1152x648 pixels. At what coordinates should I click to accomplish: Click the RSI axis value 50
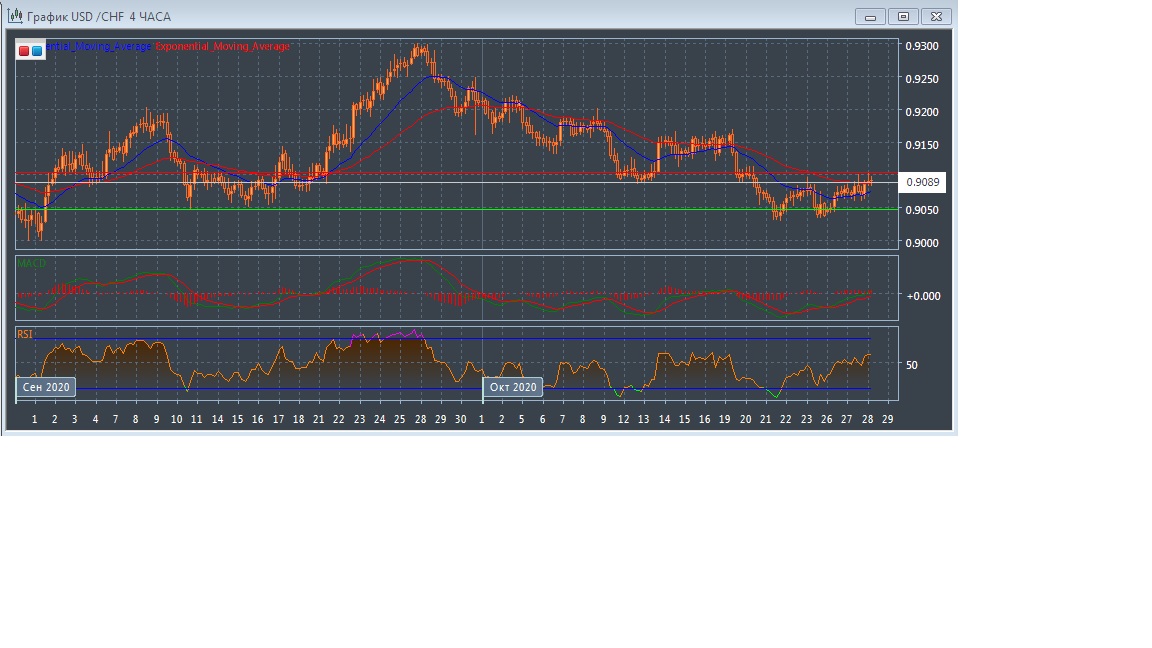[x=911, y=365]
